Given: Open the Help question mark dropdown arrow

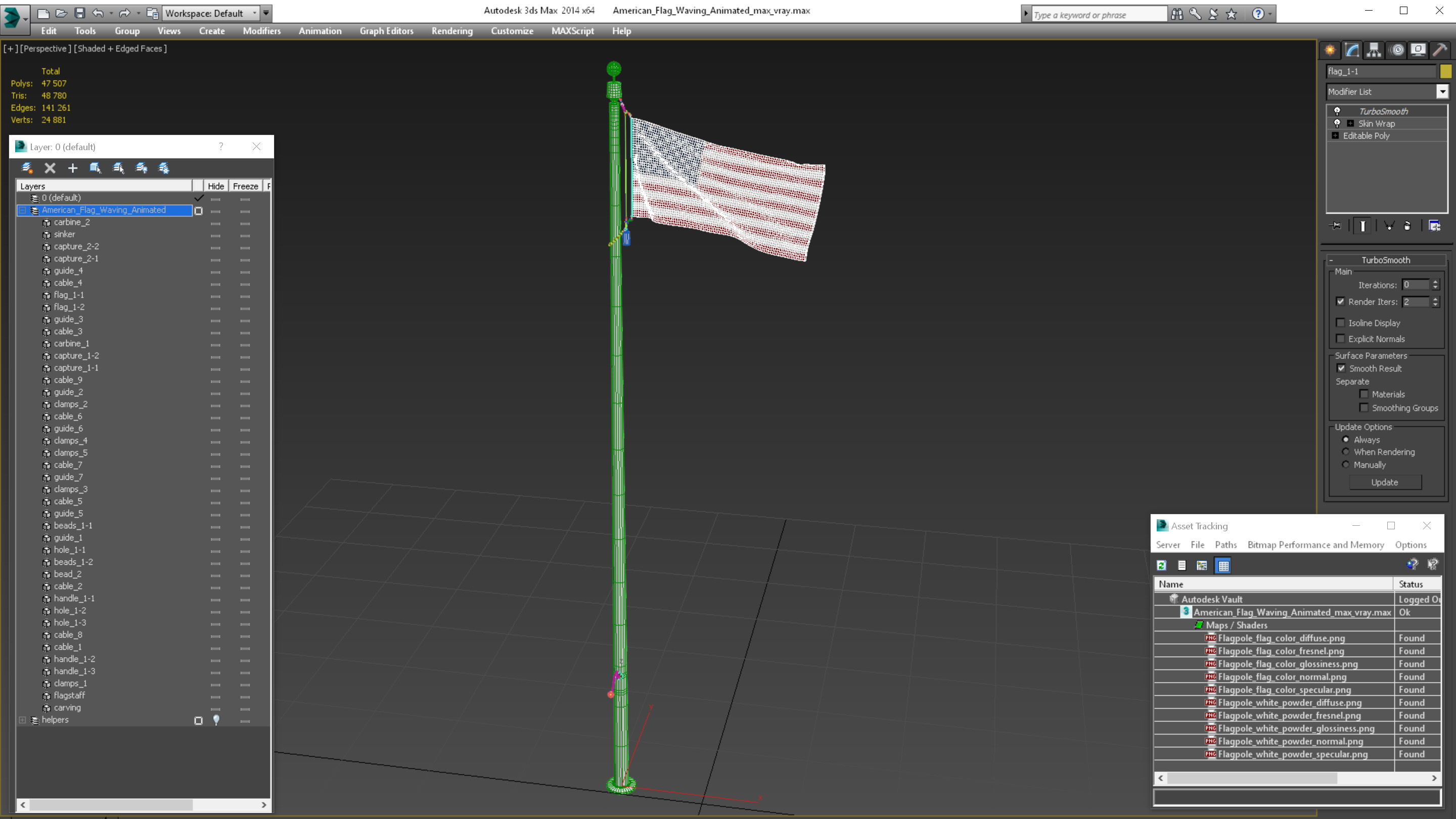Looking at the screenshot, I should 1270,14.
